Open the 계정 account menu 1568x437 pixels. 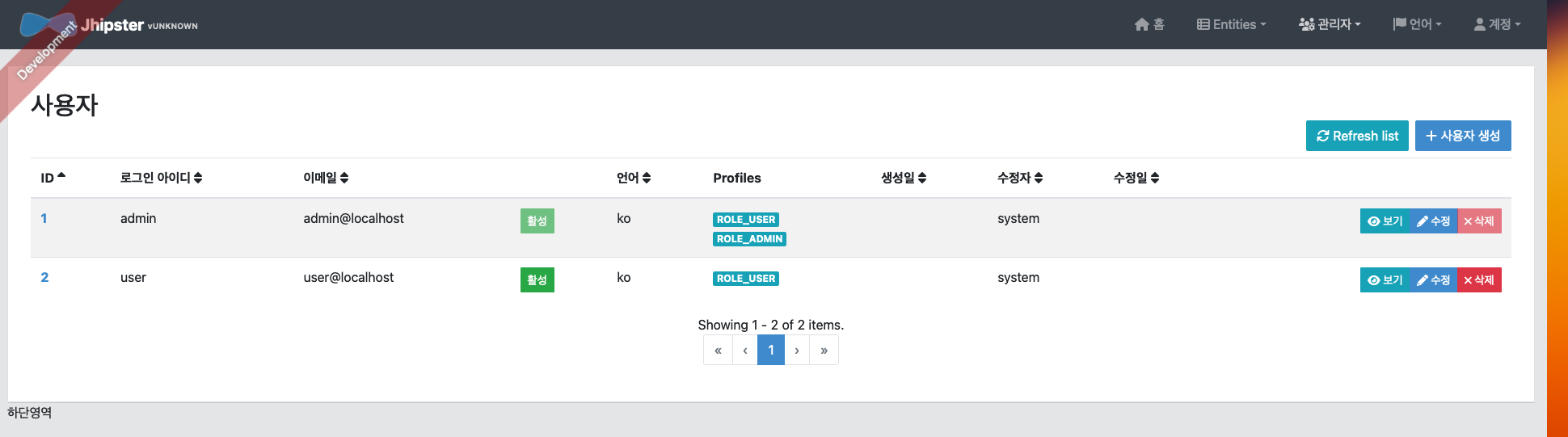click(x=1497, y=24)
